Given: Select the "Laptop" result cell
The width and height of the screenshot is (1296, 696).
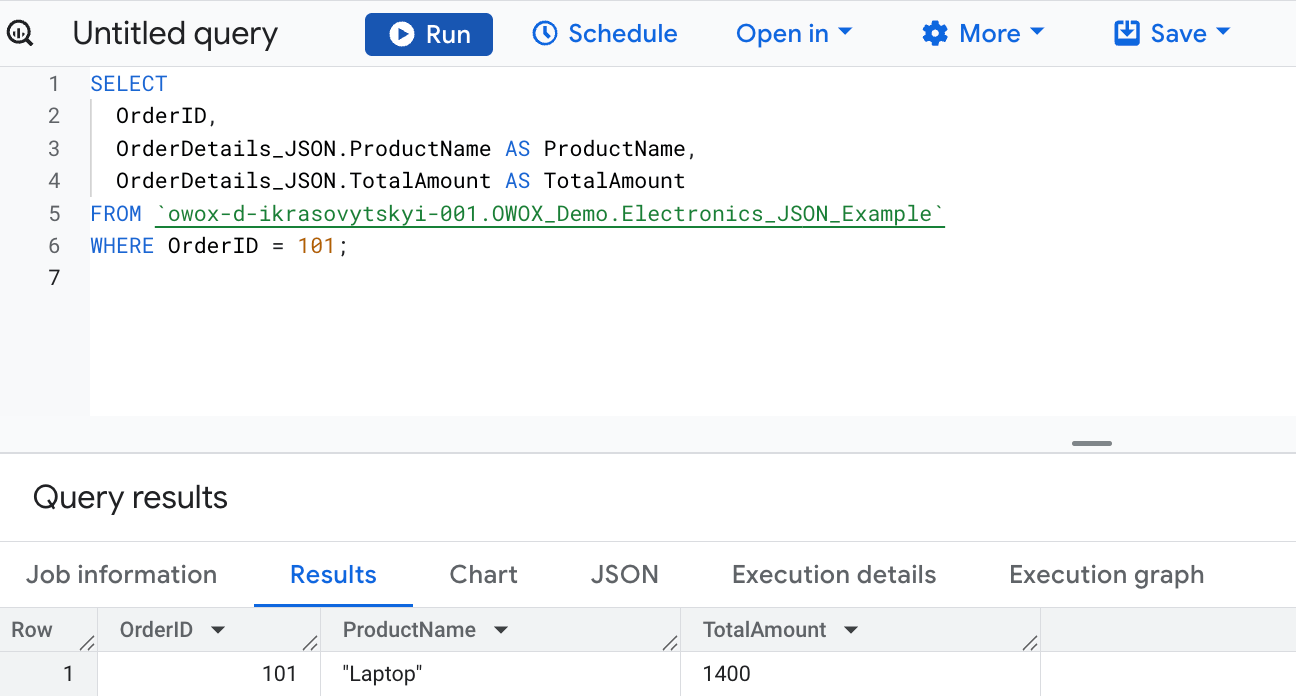Looking at the screenshot, I should pos(500,674).
